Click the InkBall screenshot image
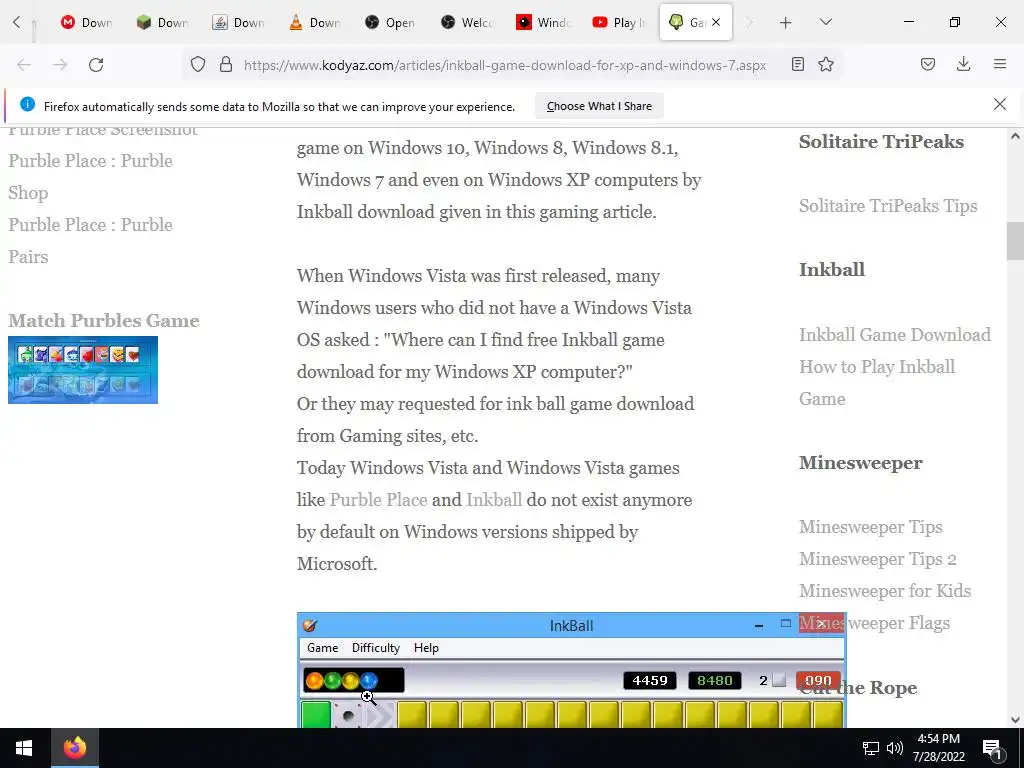 [571, 670]
